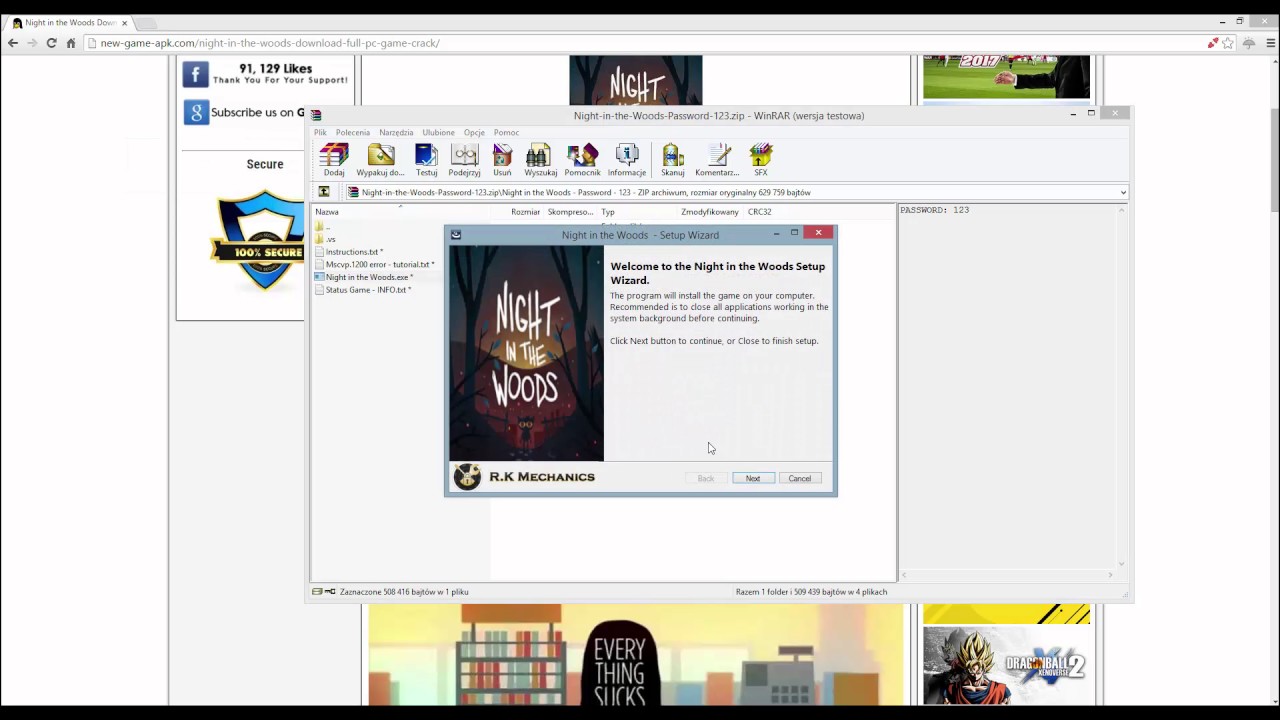Select Status Game - INFO.txt file
Viewport: 1280px width, 720px height.
[x=363, y=290]
